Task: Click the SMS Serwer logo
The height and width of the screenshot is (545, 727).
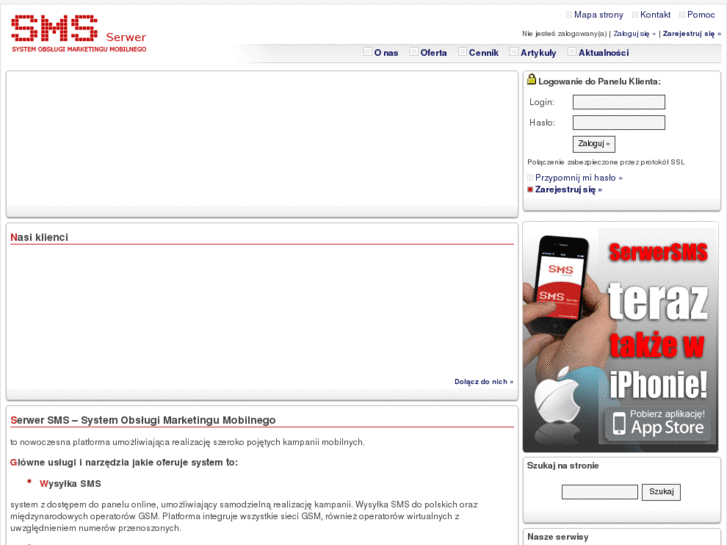Action: click(x=79, y=33)
